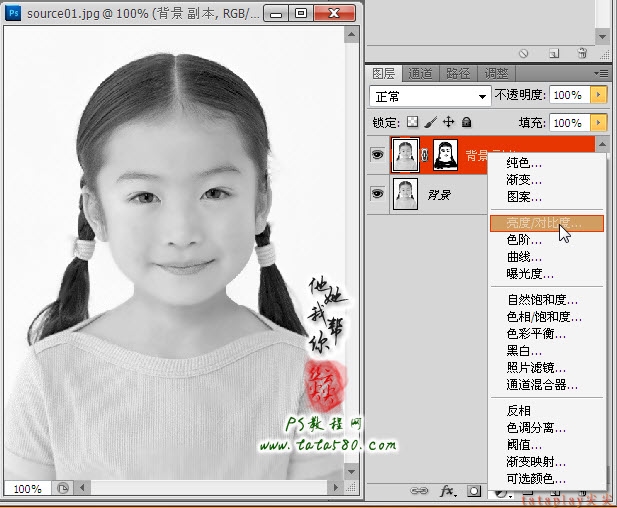The height and width of the screenshot is (508, 617).
Task: Select the 背景 layer thumbnail
Action: click(405, 194)
